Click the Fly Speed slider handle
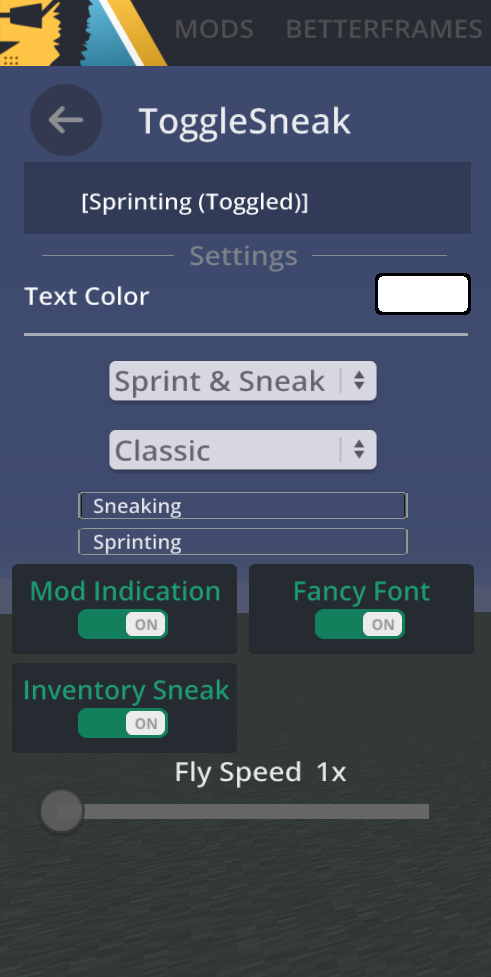 point(61,811)
